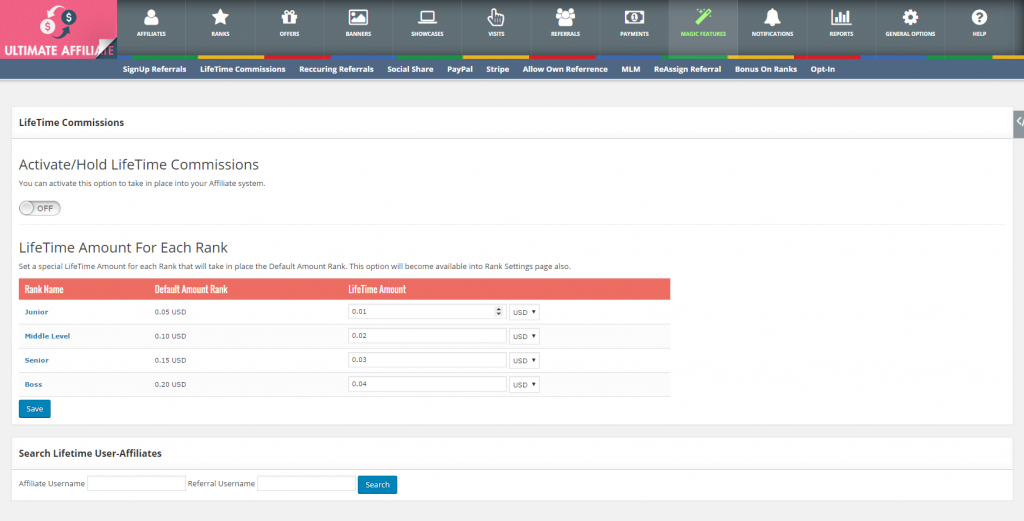This screenshot has height=521, width=1024.
Task: Click the Junior amount spinner arrows
Action: [x=499, y=311]
